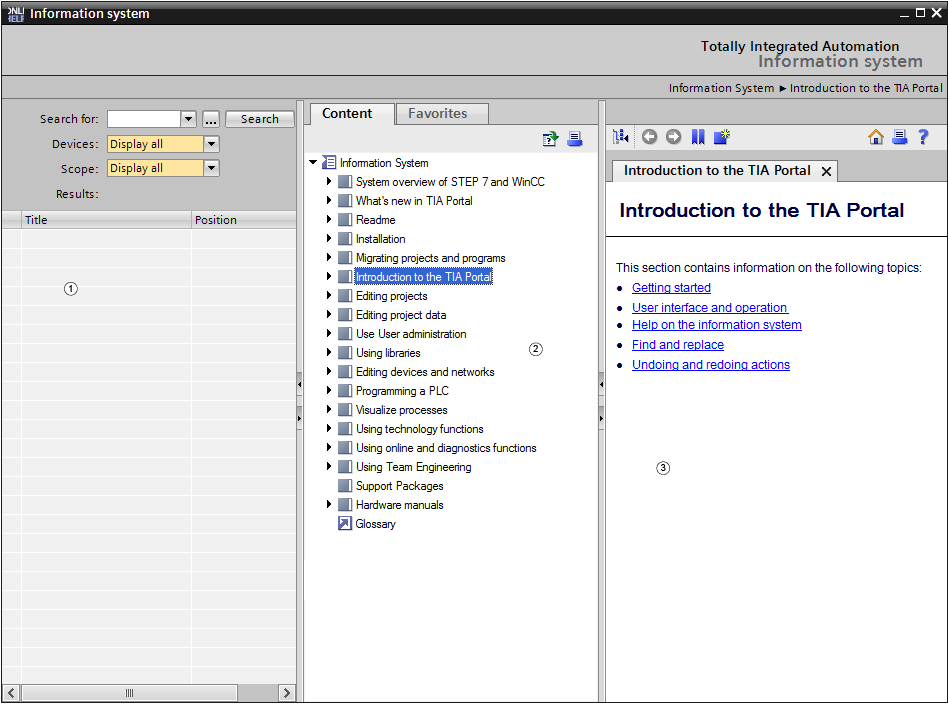Expand Editing projects node

pyautogui.click(x=329, y=295)
